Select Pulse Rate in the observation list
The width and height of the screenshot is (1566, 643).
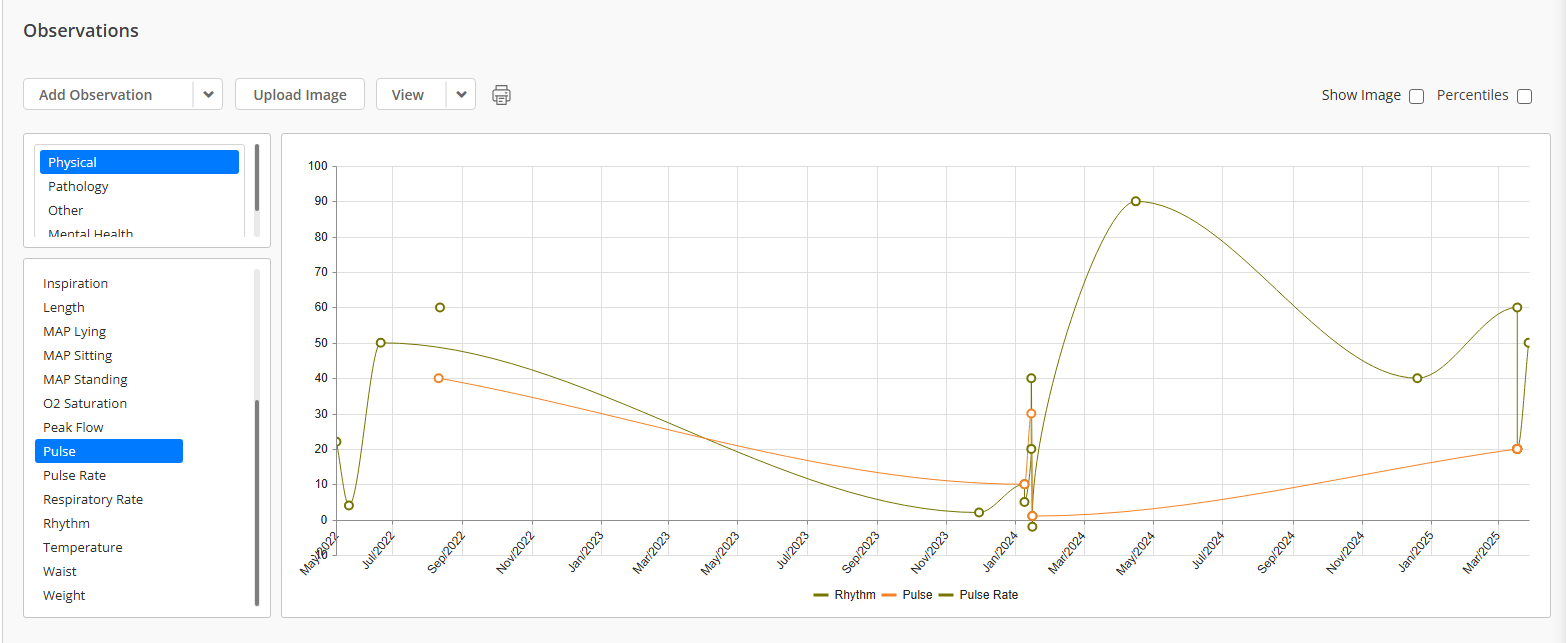[74, 475]
